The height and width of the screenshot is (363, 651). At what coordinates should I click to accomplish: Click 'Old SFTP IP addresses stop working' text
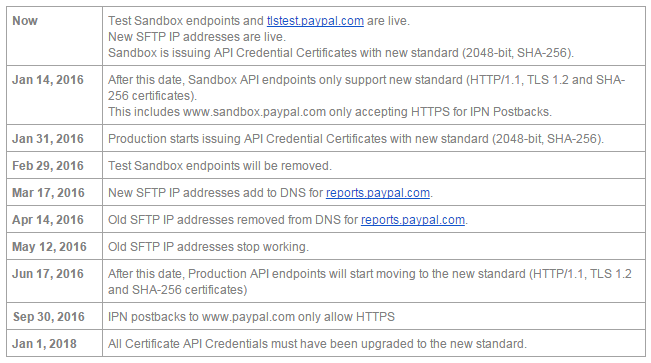[208, 247]
